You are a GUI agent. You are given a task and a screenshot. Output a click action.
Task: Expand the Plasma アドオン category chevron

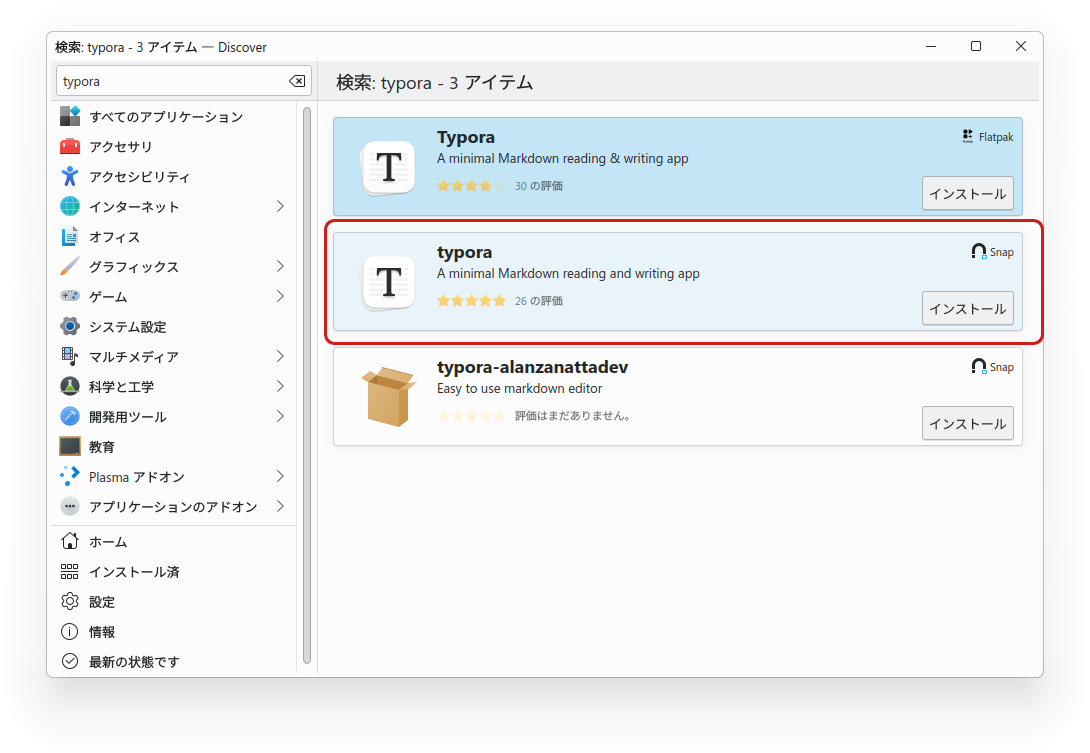[280, 476]
